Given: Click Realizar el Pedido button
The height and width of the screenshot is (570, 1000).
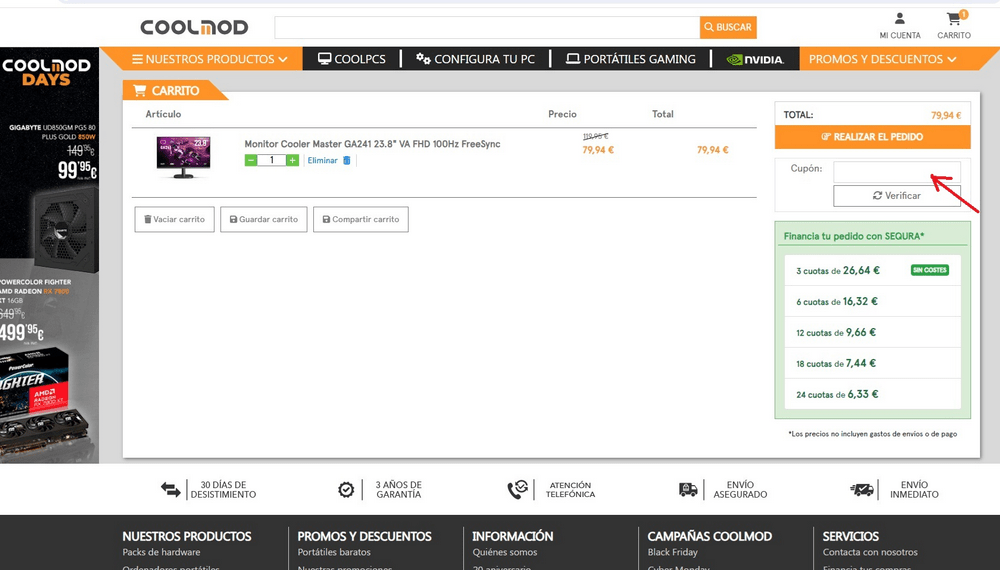Looking at the screenshot, I should coord(872,137).
